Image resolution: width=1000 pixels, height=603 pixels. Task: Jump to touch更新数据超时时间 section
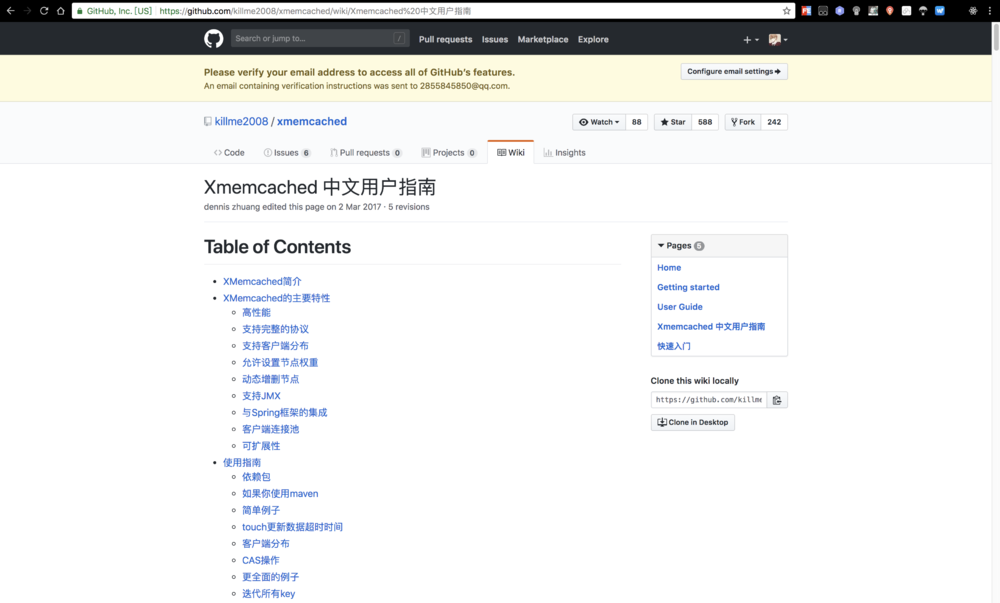click(x=292, y=527)
